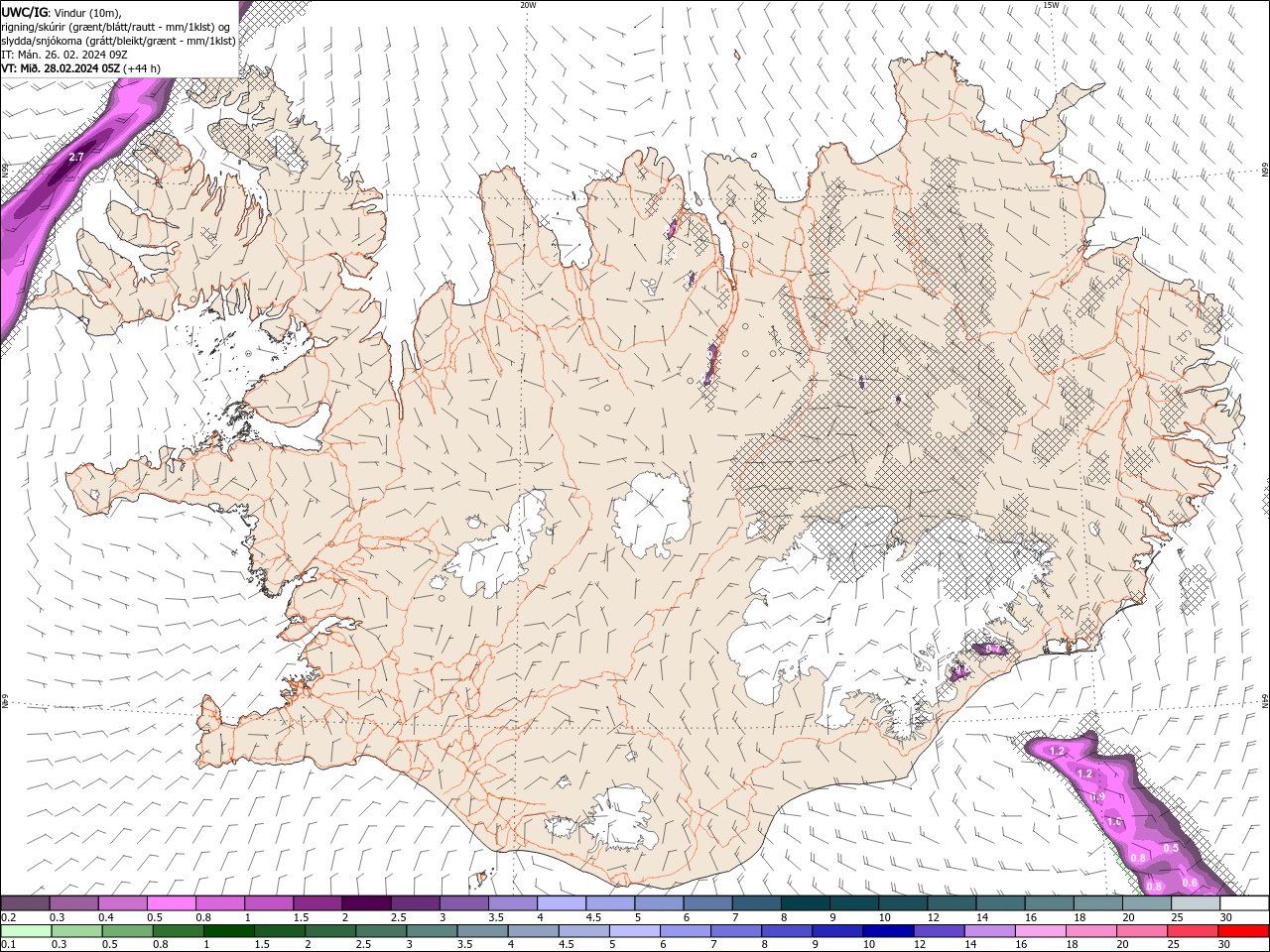Click the 0.5 pink swatch in the upper legend bar

coord(171,903)
